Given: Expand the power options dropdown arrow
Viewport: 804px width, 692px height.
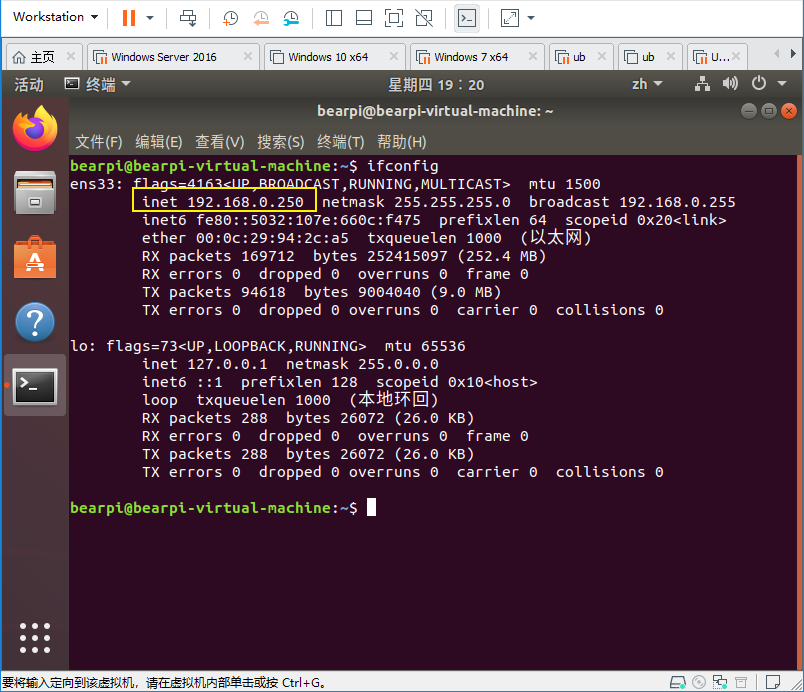Looking at the screenshot, I should 150,18.
